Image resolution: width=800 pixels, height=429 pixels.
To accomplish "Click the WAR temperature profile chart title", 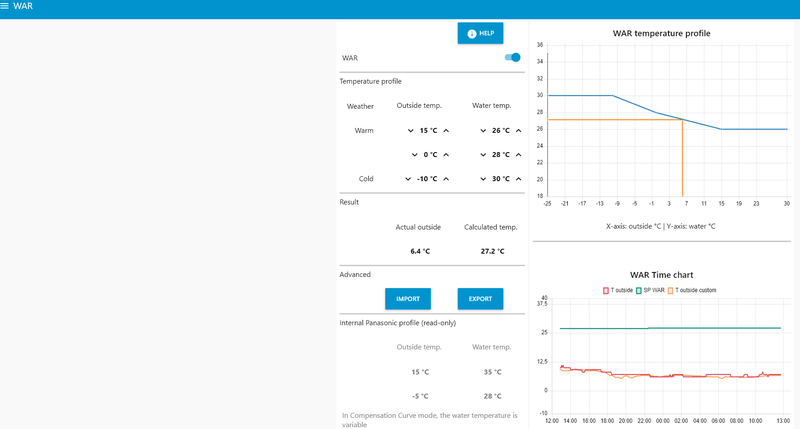I will pos(661,33).
